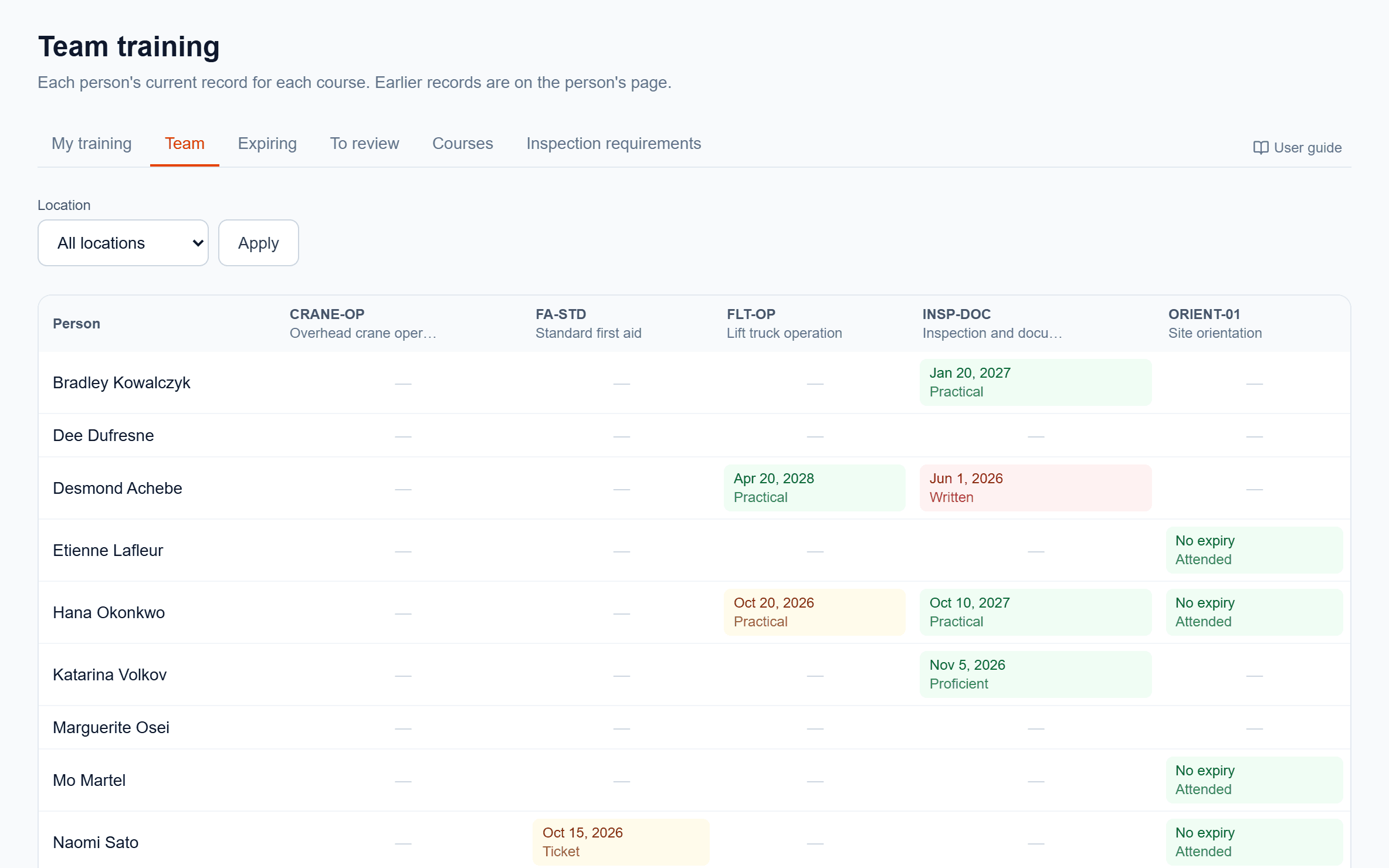
Task: Open the Courses tab
Action: (x=463, y=144)
